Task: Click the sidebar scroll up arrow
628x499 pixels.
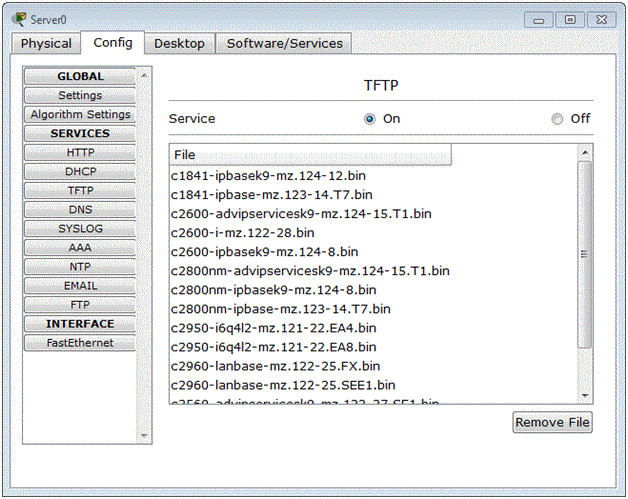Action: click(144, 75)
